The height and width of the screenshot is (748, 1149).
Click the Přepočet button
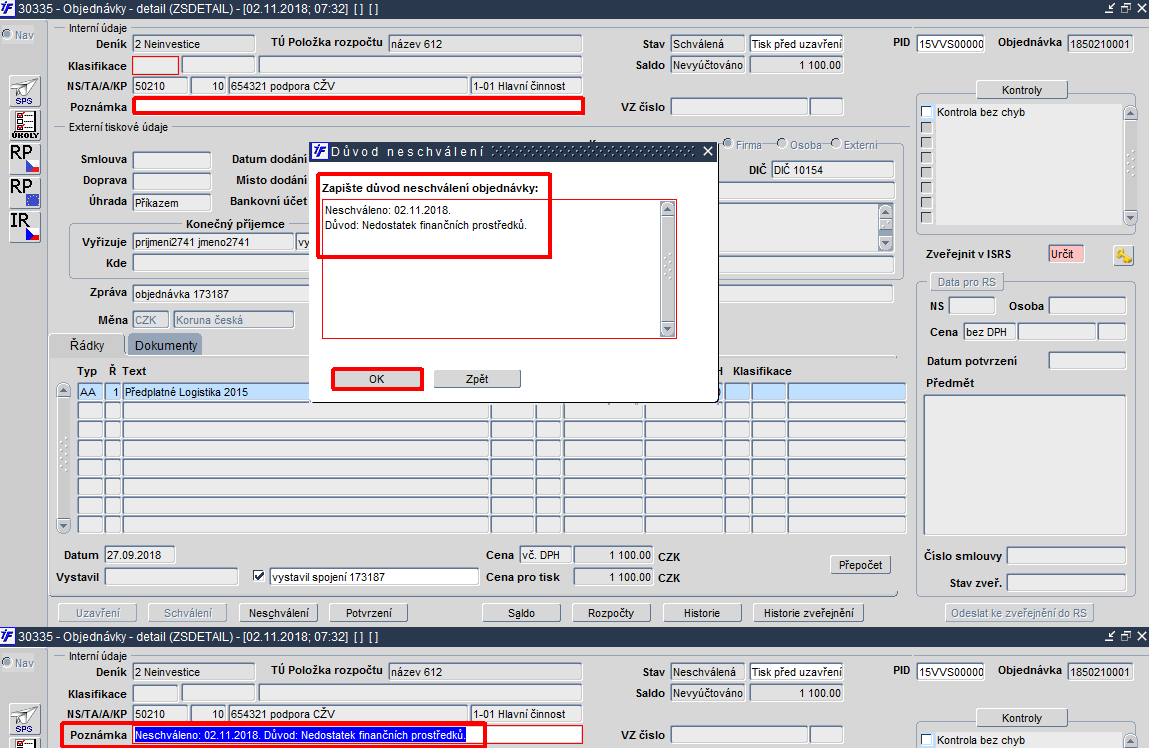point(860,565)
